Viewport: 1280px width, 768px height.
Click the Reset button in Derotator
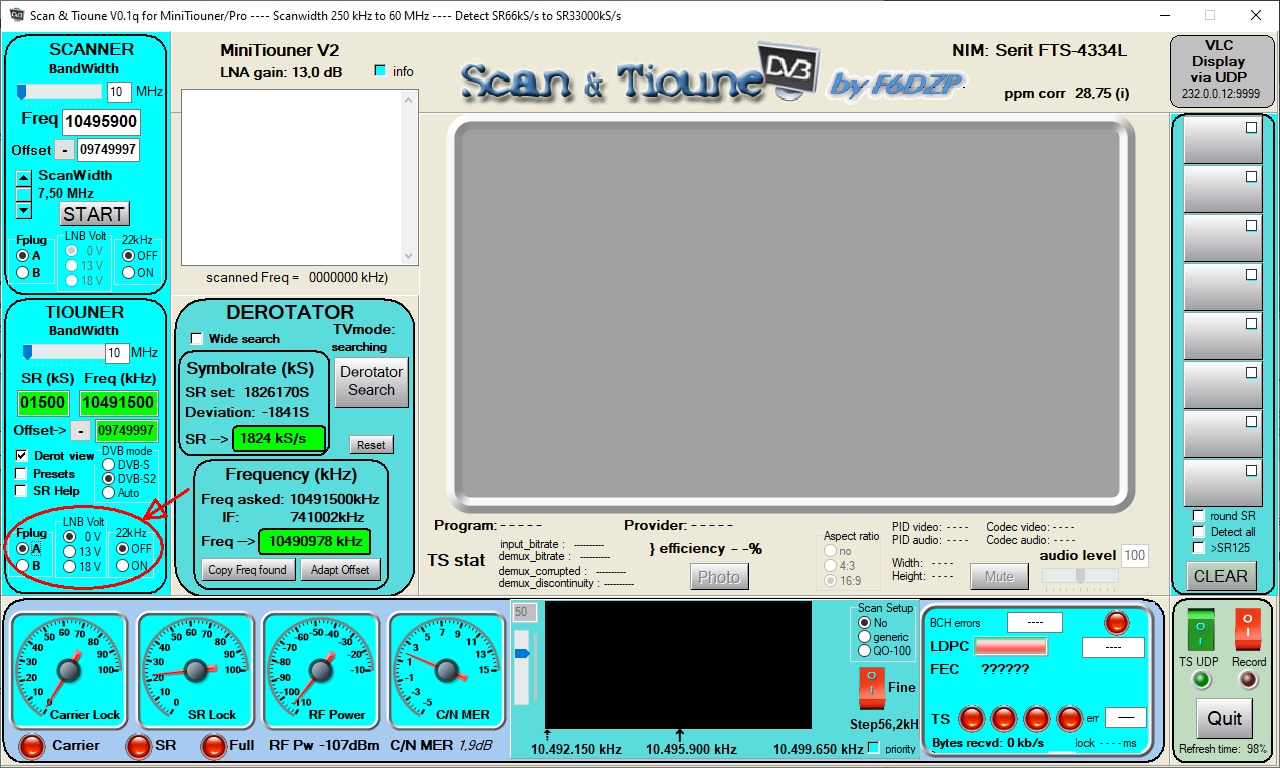(x=372, y=445)
